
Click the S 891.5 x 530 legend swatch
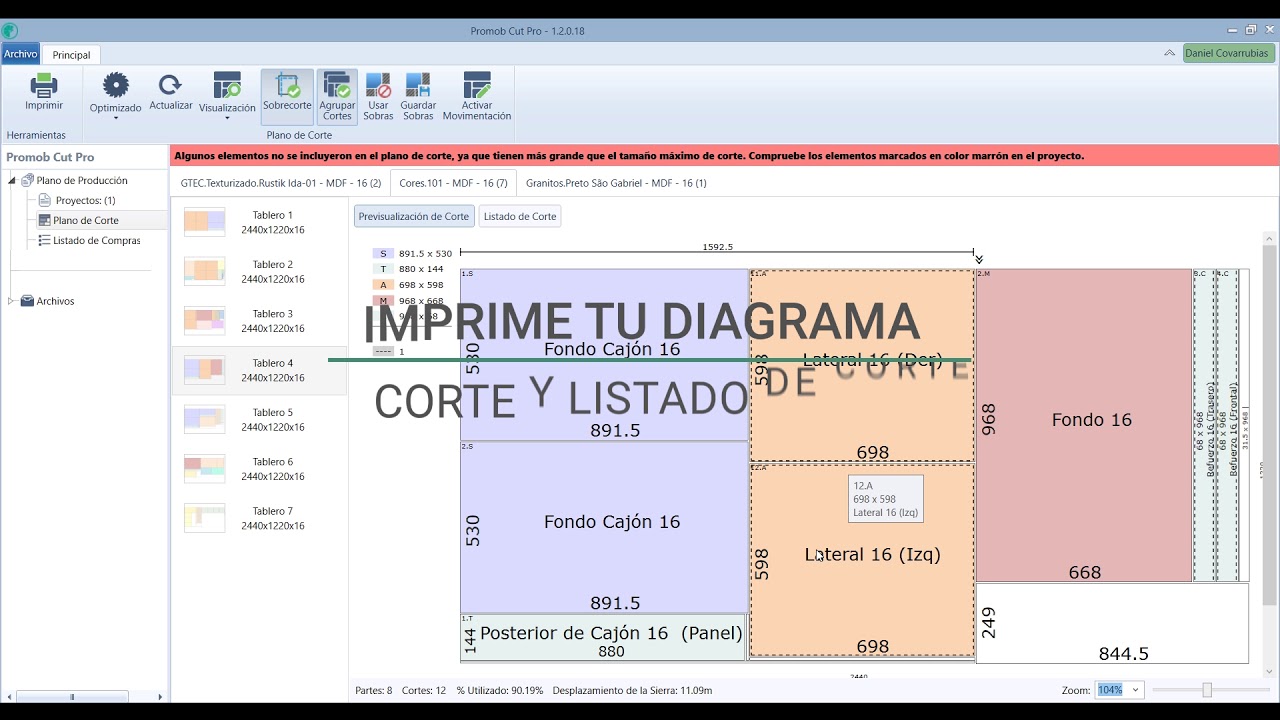point(383,254)
